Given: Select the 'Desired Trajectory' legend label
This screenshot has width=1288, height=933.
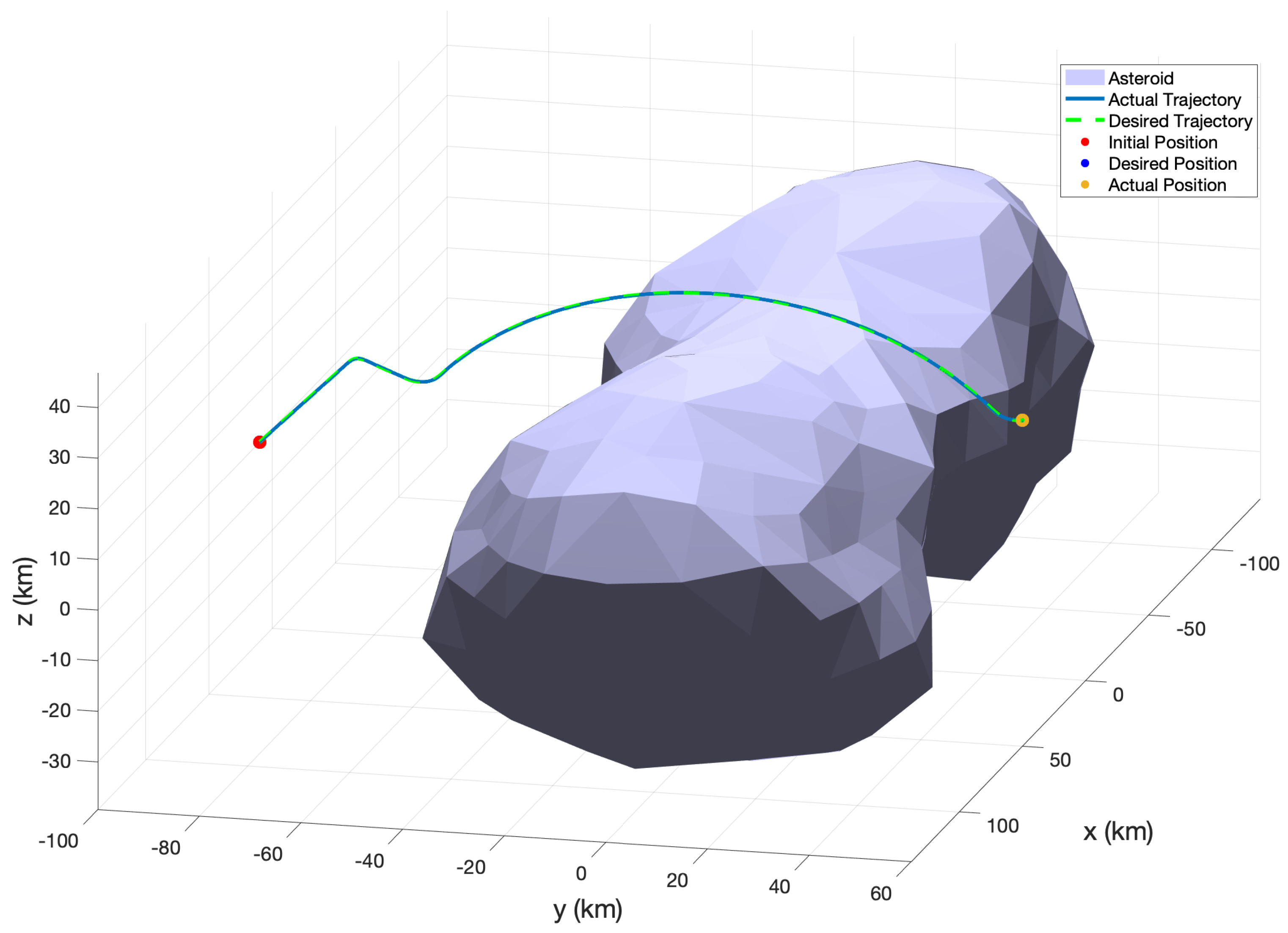Looking at the screenshot, I should coord(1180,121).
